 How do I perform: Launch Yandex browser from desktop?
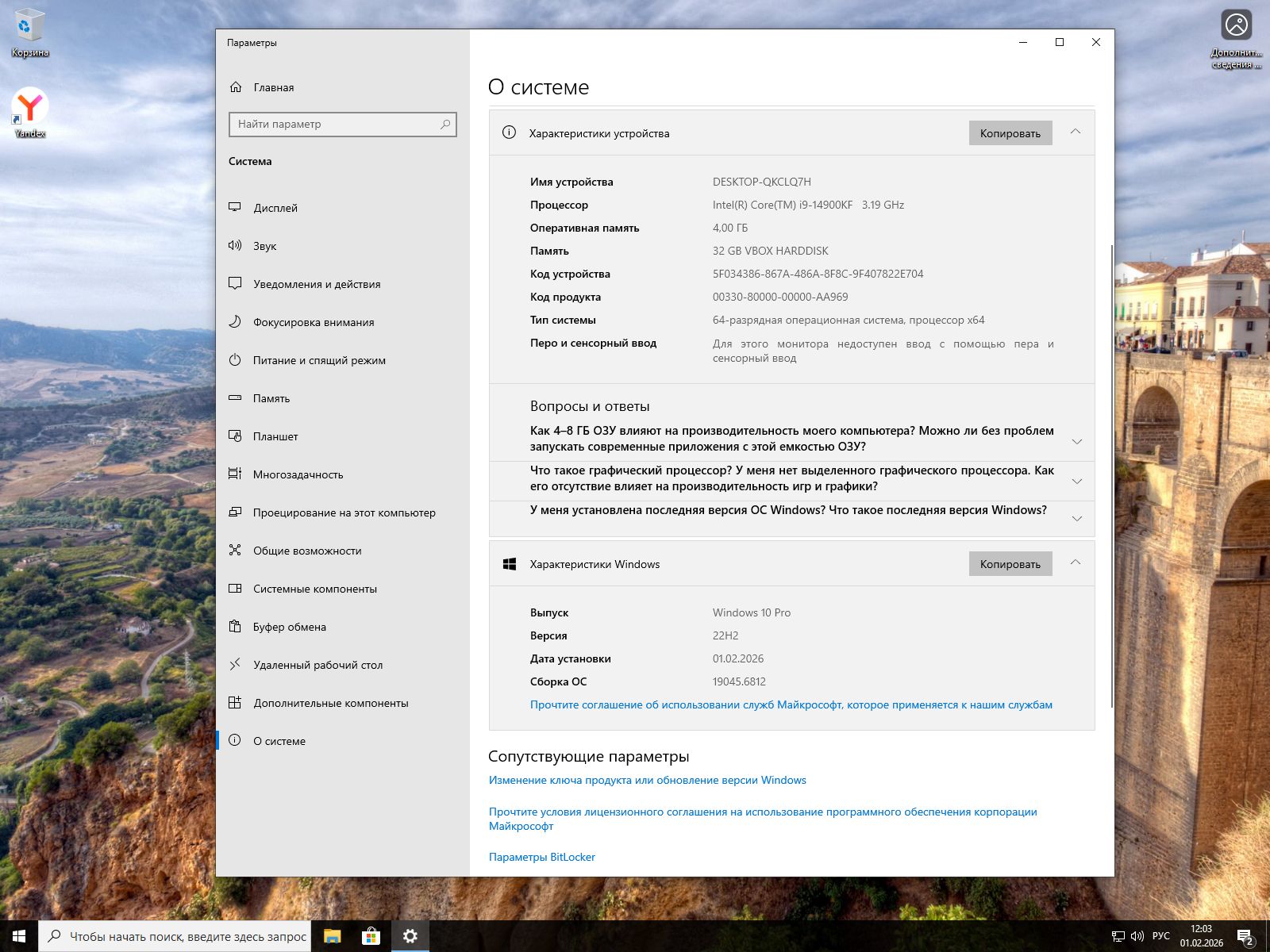(x=29, y=107)
